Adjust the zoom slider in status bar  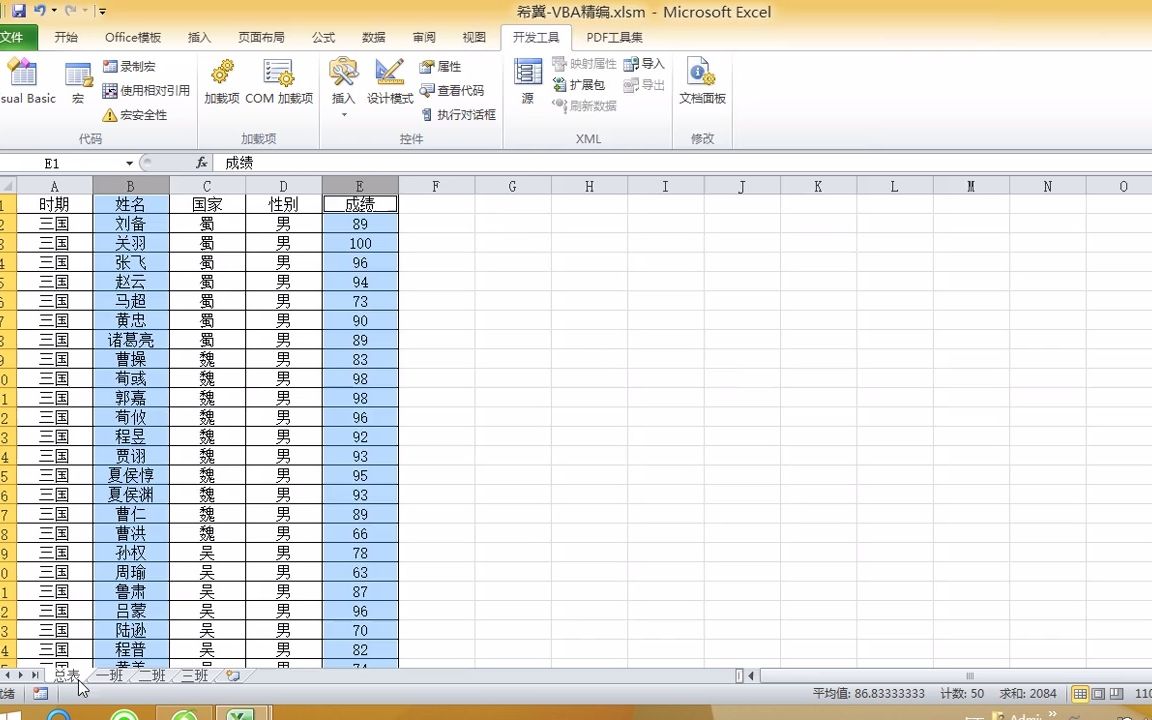pos(1148,693)
